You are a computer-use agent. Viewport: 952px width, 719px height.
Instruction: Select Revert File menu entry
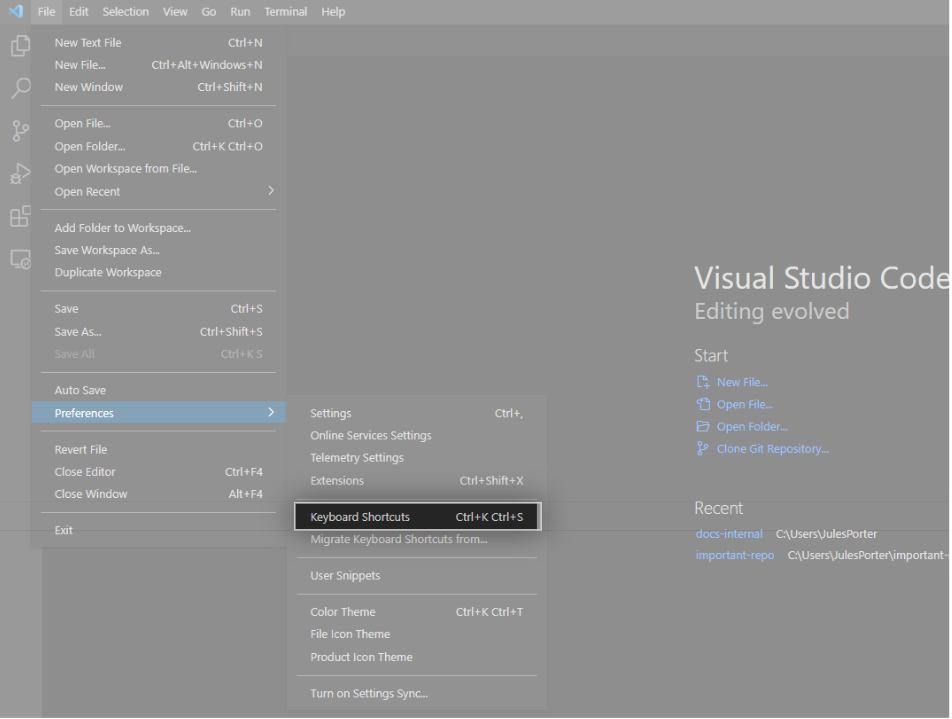point(158,449)
